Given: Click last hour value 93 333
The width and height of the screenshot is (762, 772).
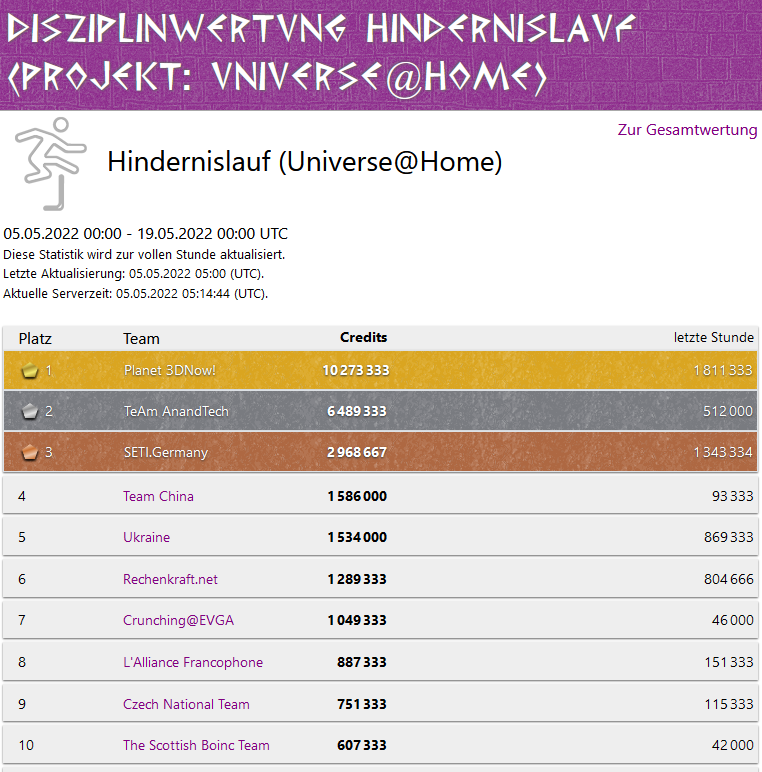Looking at the screenshot, I should tap(732, 496).
